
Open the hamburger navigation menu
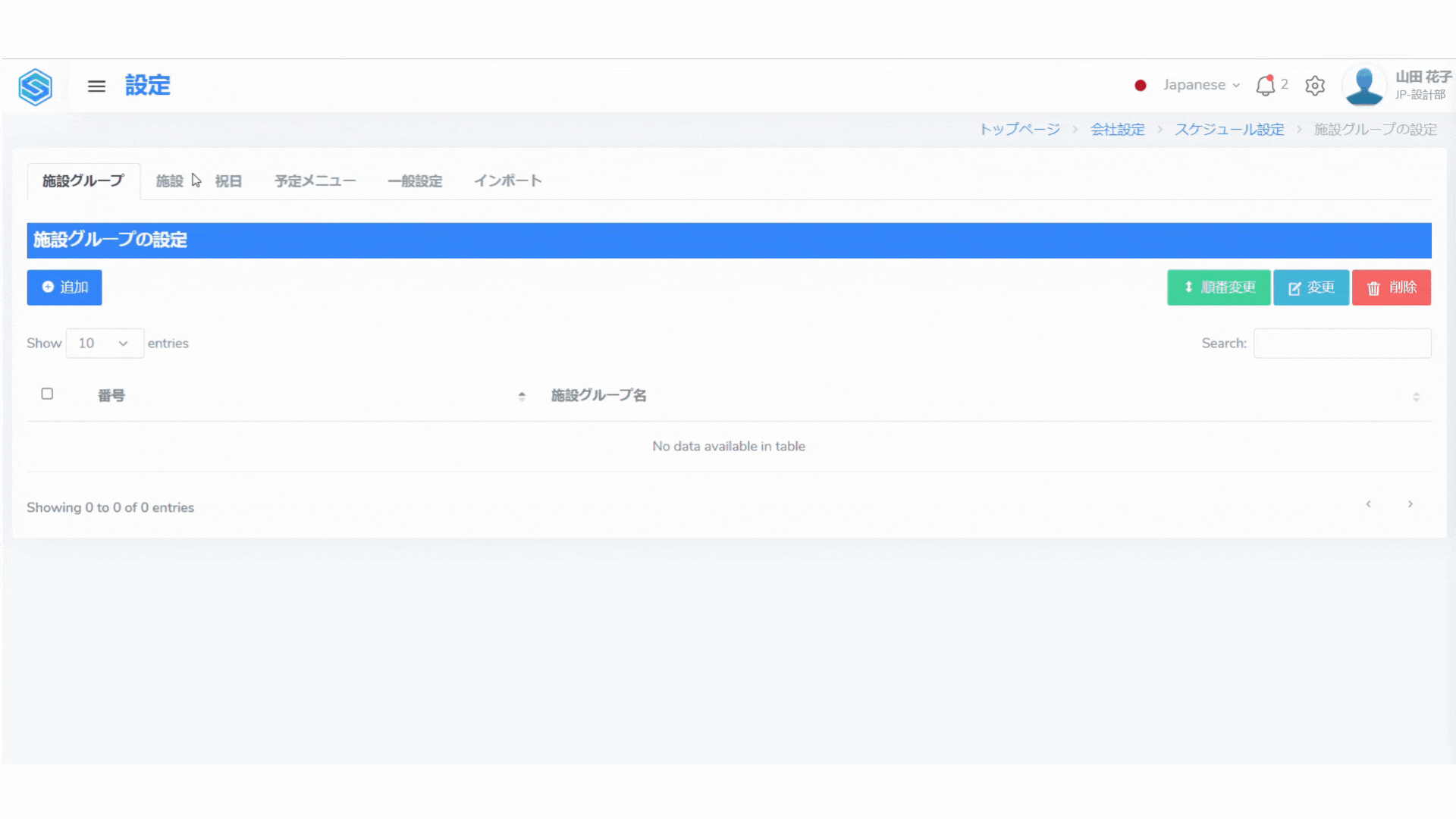96,86
